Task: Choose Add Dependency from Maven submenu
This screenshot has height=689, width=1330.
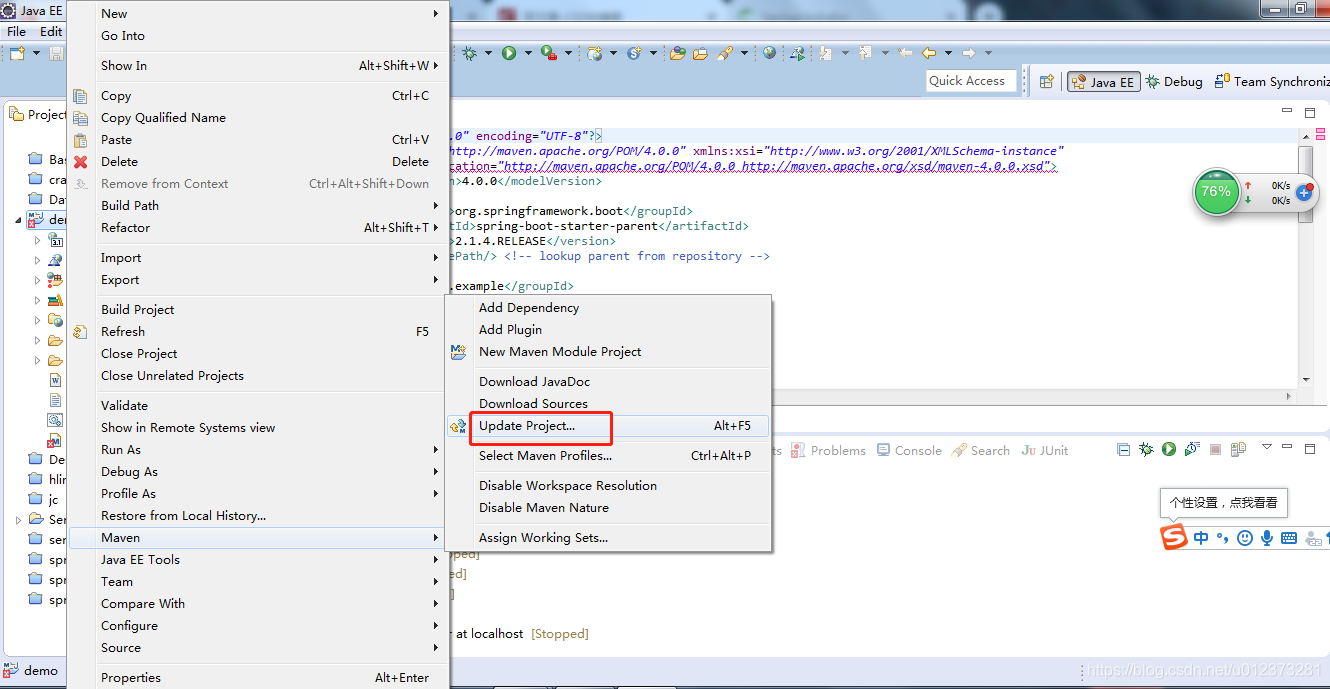Action: [x=529, y=308]
